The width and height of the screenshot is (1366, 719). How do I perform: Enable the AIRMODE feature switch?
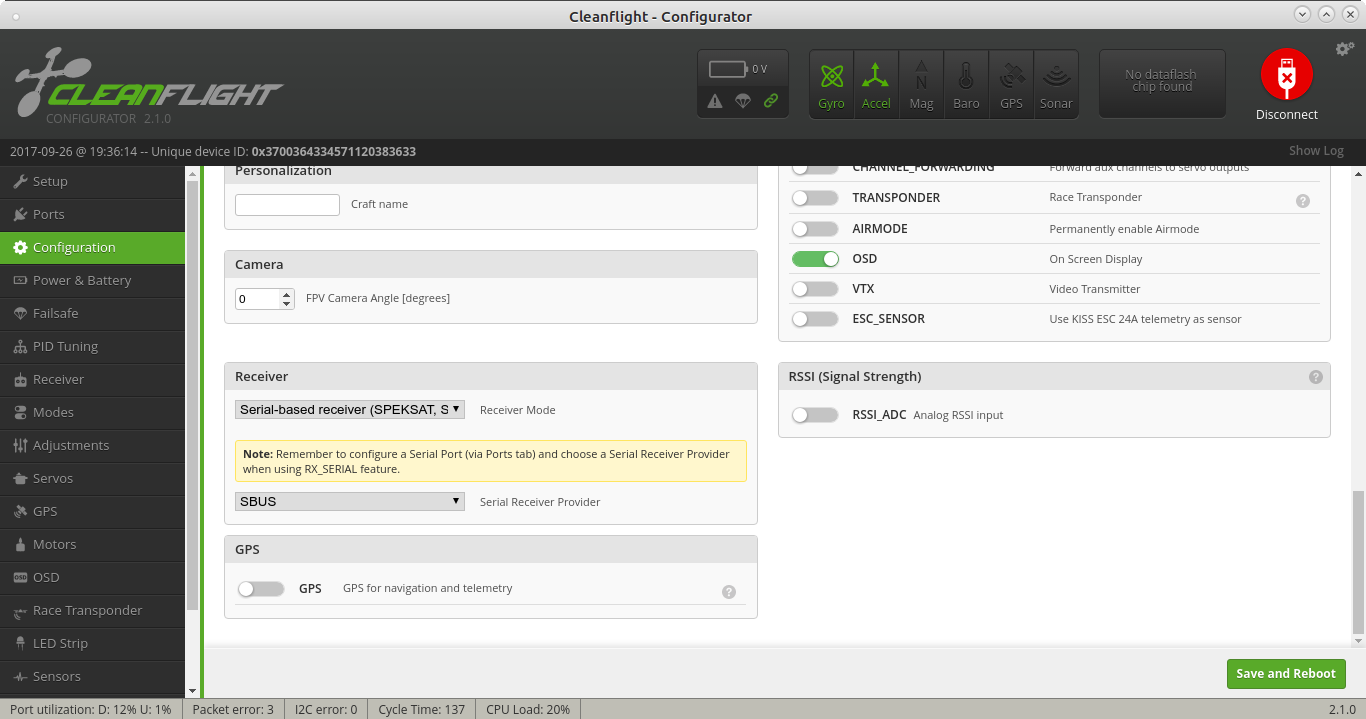pyautogui.click(x=815, y=229)
